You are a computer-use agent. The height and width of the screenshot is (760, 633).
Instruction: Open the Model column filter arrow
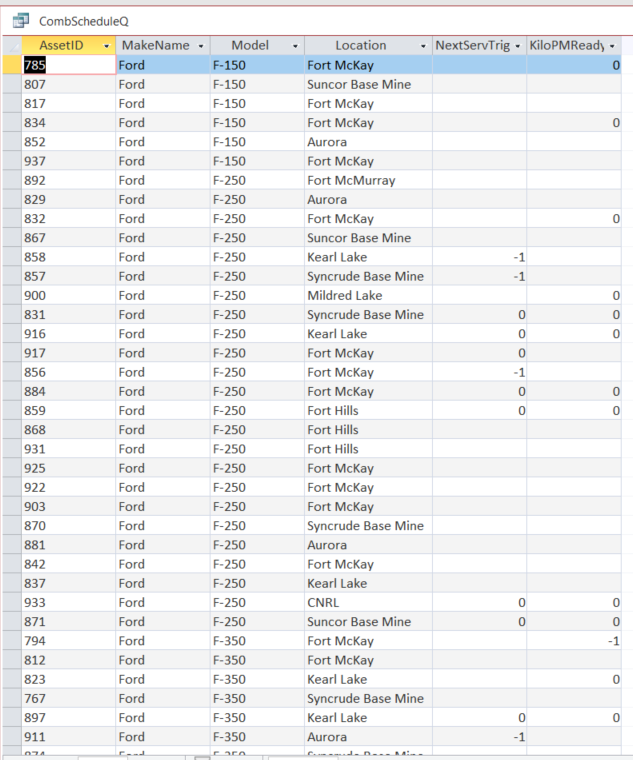(295, 46)
